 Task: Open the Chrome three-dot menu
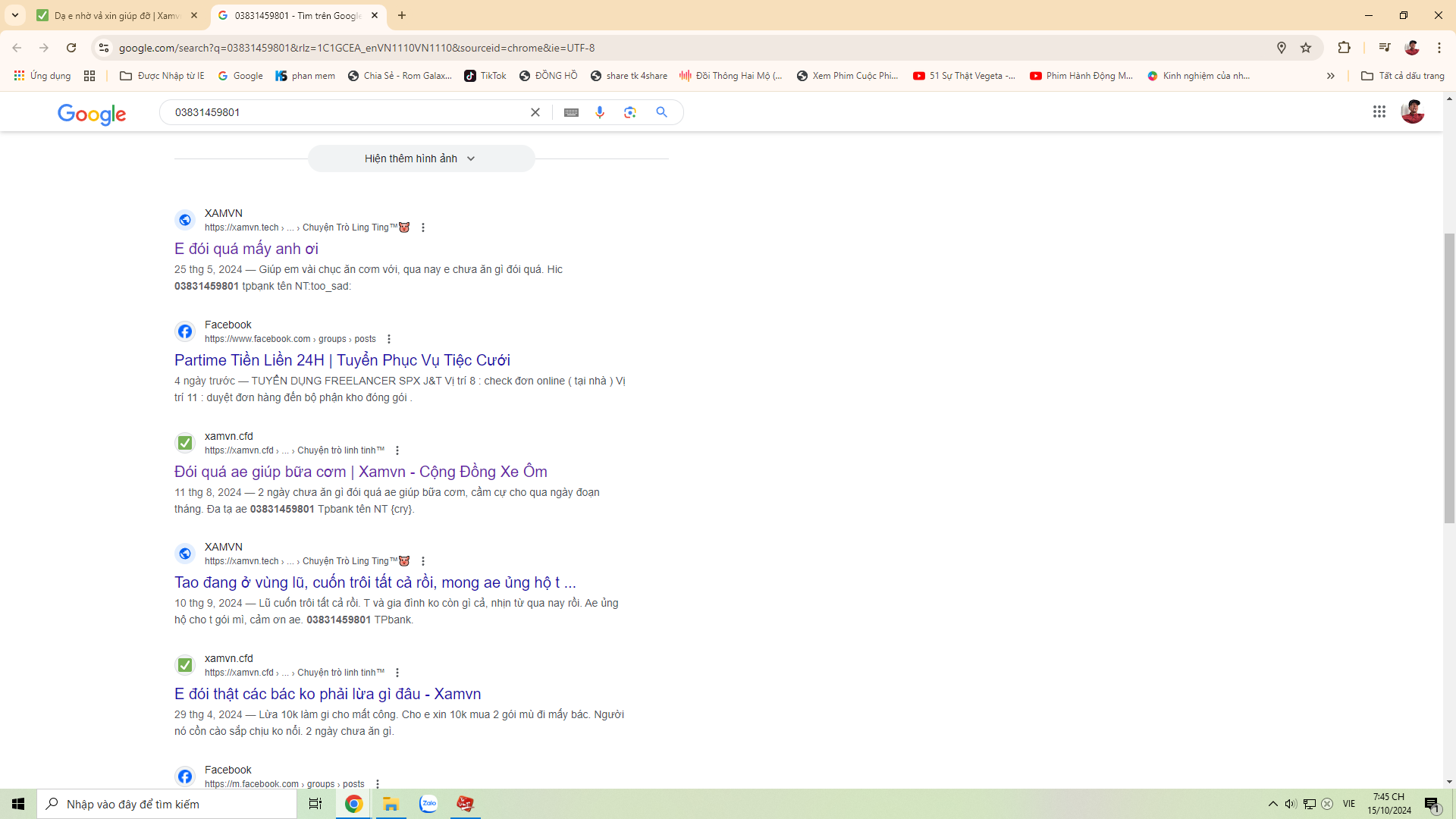coord(1439,48)
